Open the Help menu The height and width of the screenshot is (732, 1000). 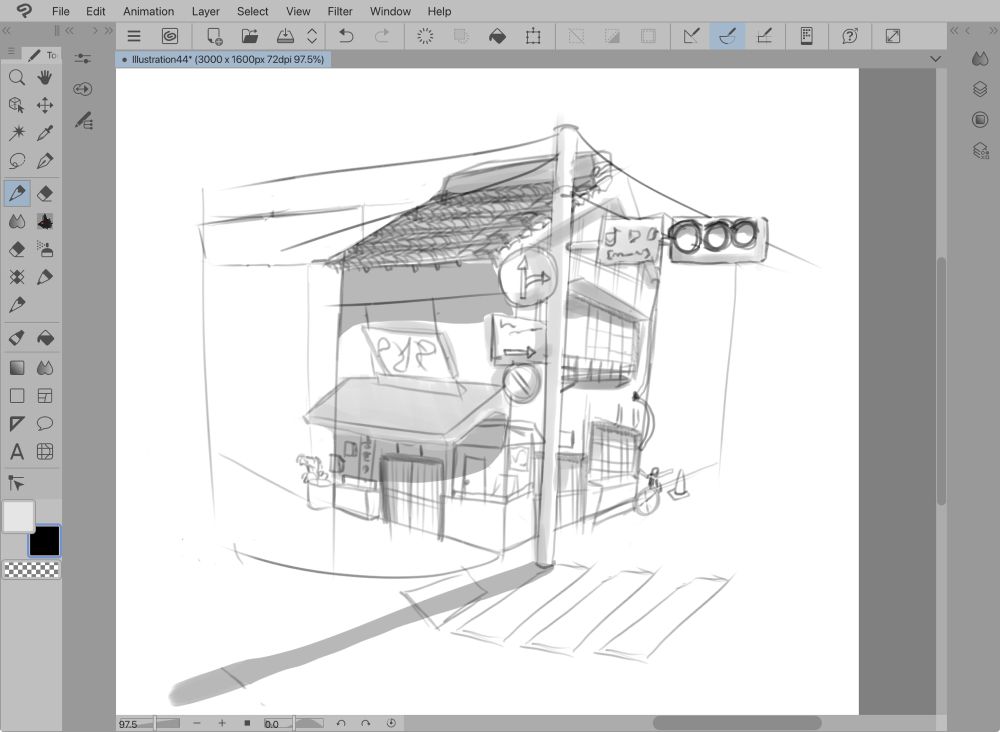tap(439, 11)
